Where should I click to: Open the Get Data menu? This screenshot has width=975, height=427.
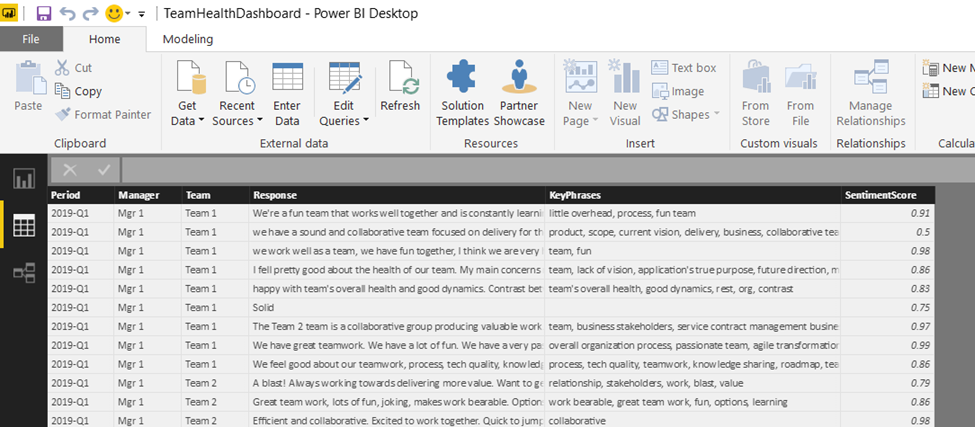187,93
